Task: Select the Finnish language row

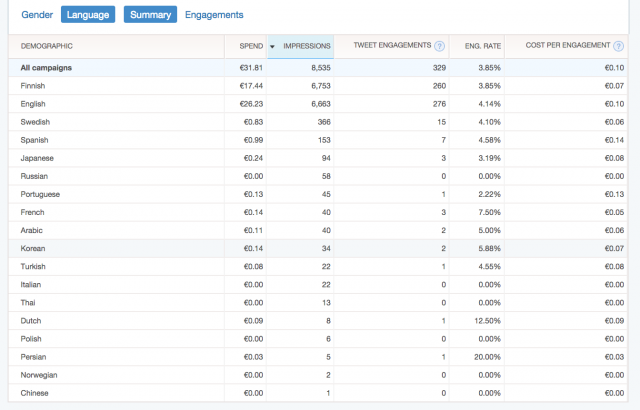Action: 33,86
